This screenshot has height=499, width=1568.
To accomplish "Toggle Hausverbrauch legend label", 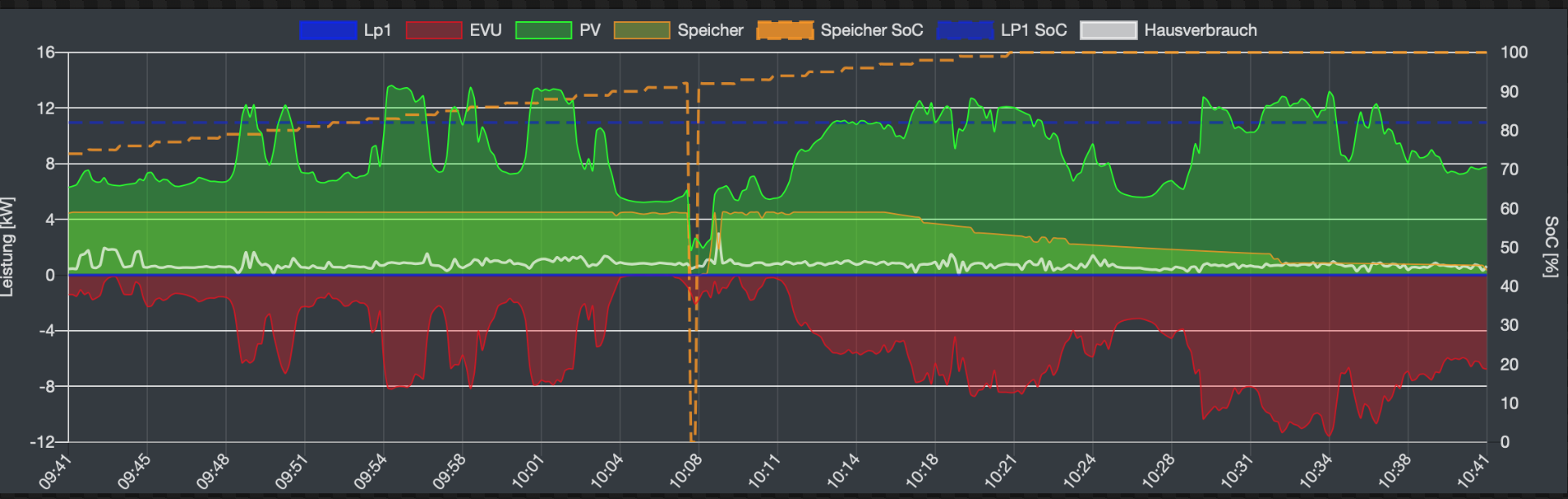I will (1200, 30).
